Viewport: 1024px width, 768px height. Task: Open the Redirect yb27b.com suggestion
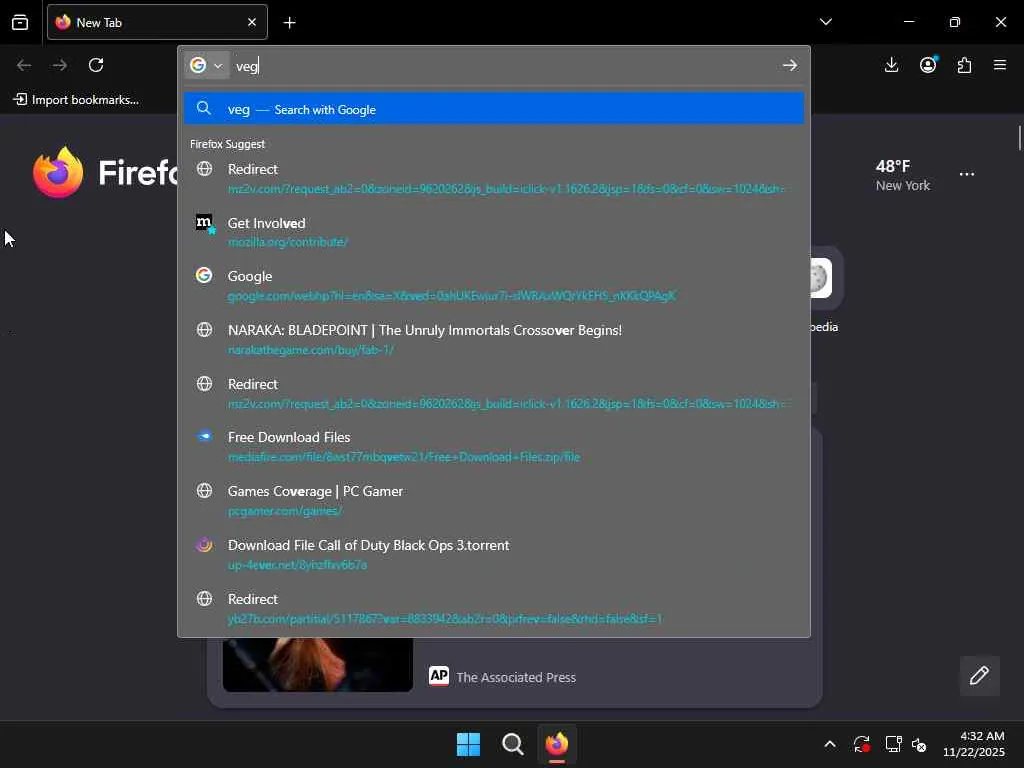tap(494, 608)
